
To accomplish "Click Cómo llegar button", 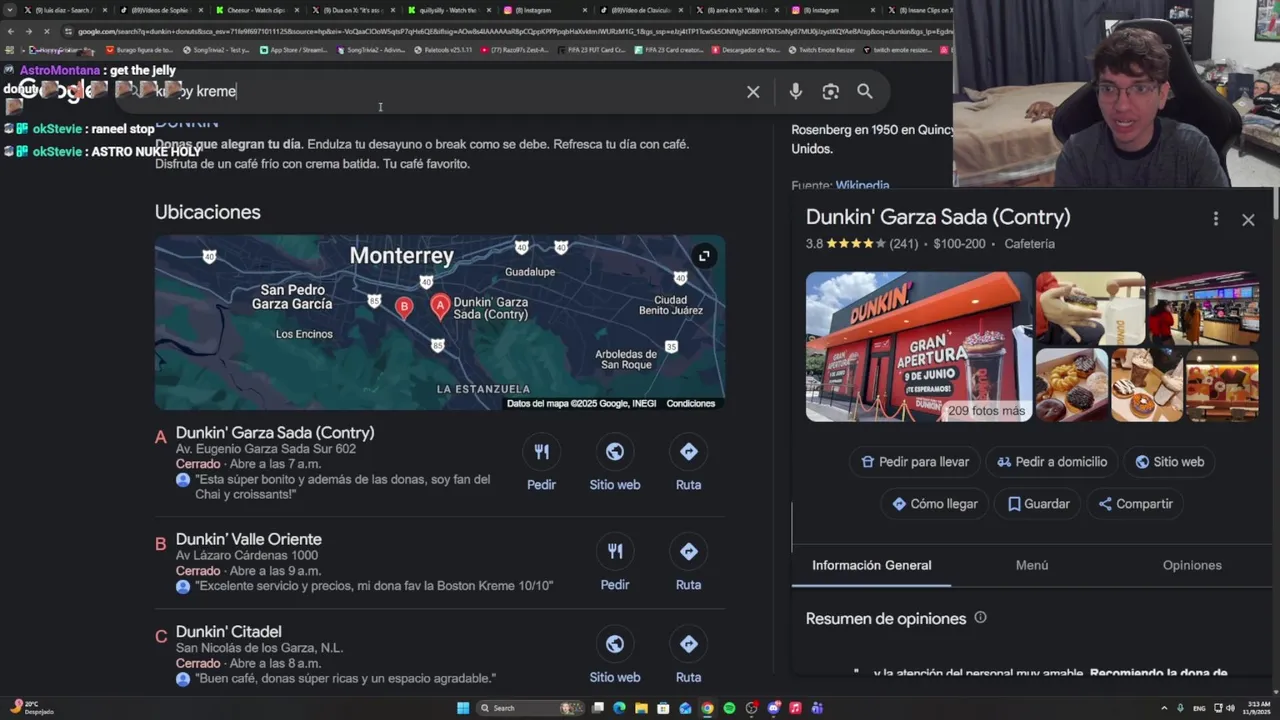I will click(x=934, y=504).
